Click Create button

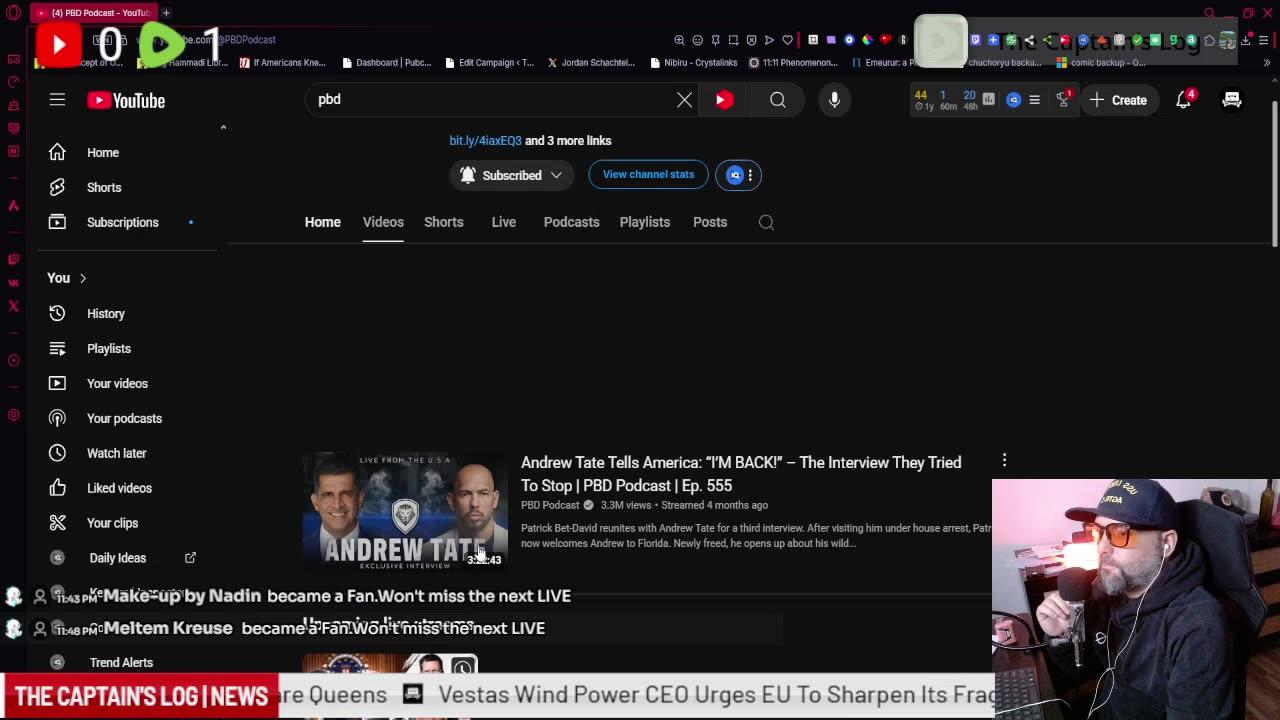(x=1119, y=100)
